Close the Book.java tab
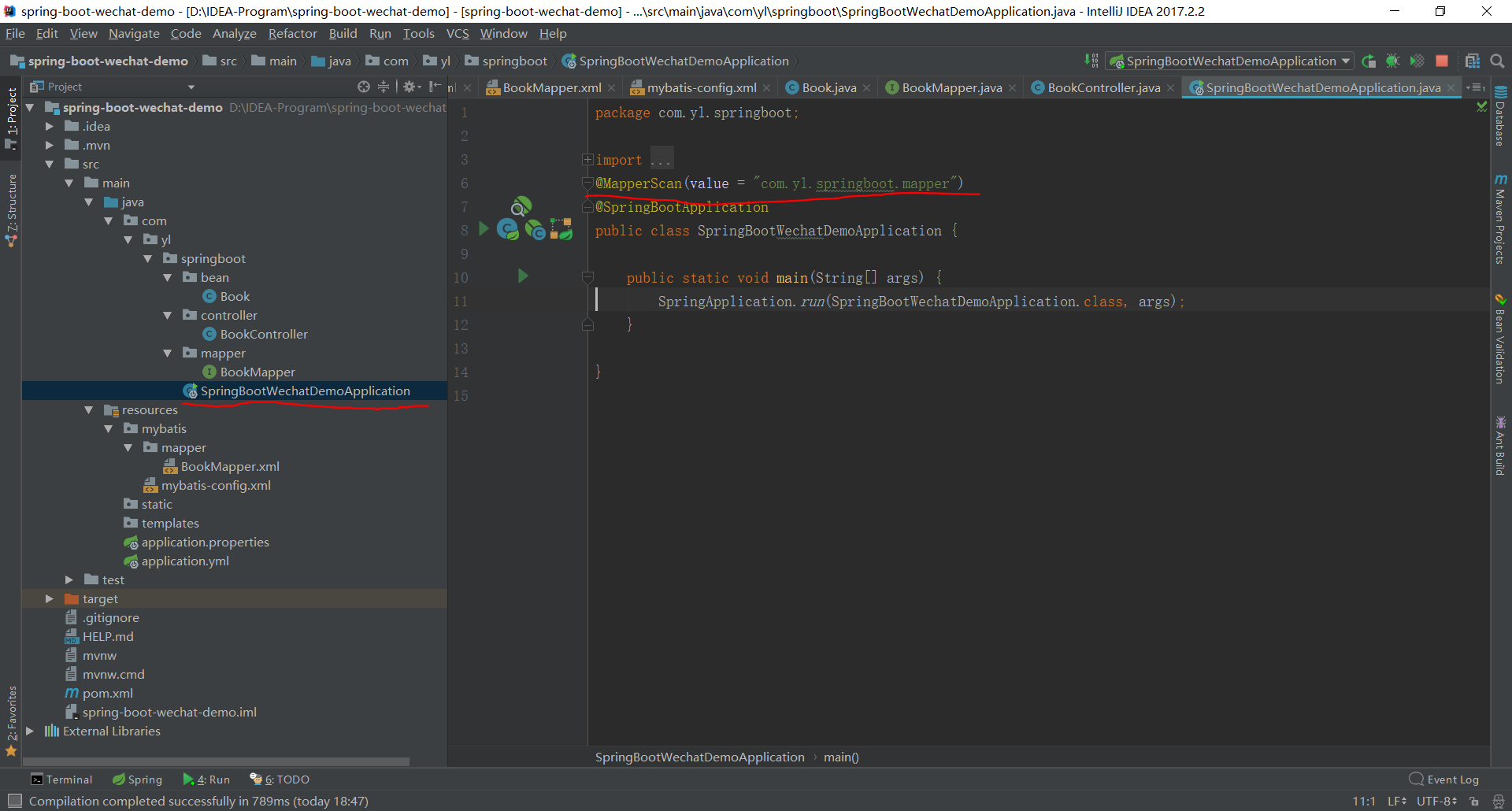Viewport: 1512px width, 811px height. (x=867, y=88)
